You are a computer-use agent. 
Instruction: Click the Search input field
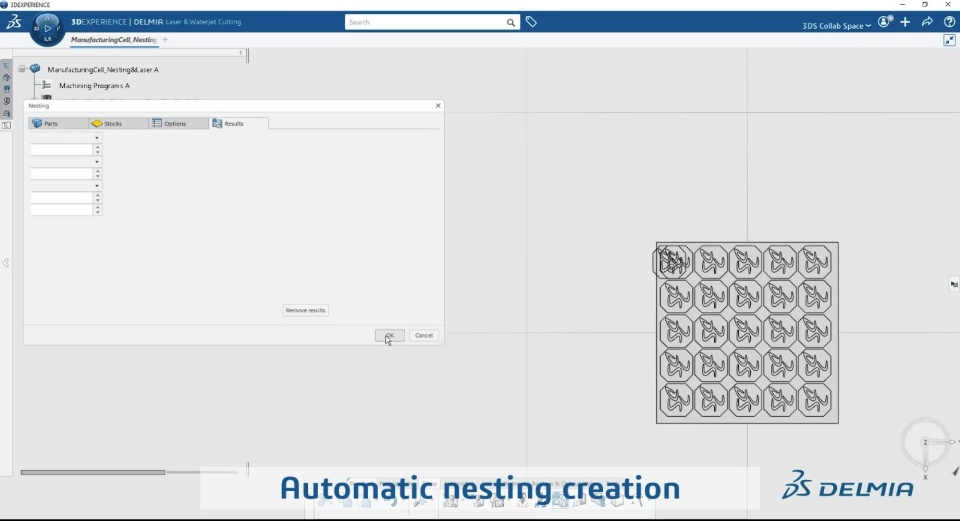[426, 23]
